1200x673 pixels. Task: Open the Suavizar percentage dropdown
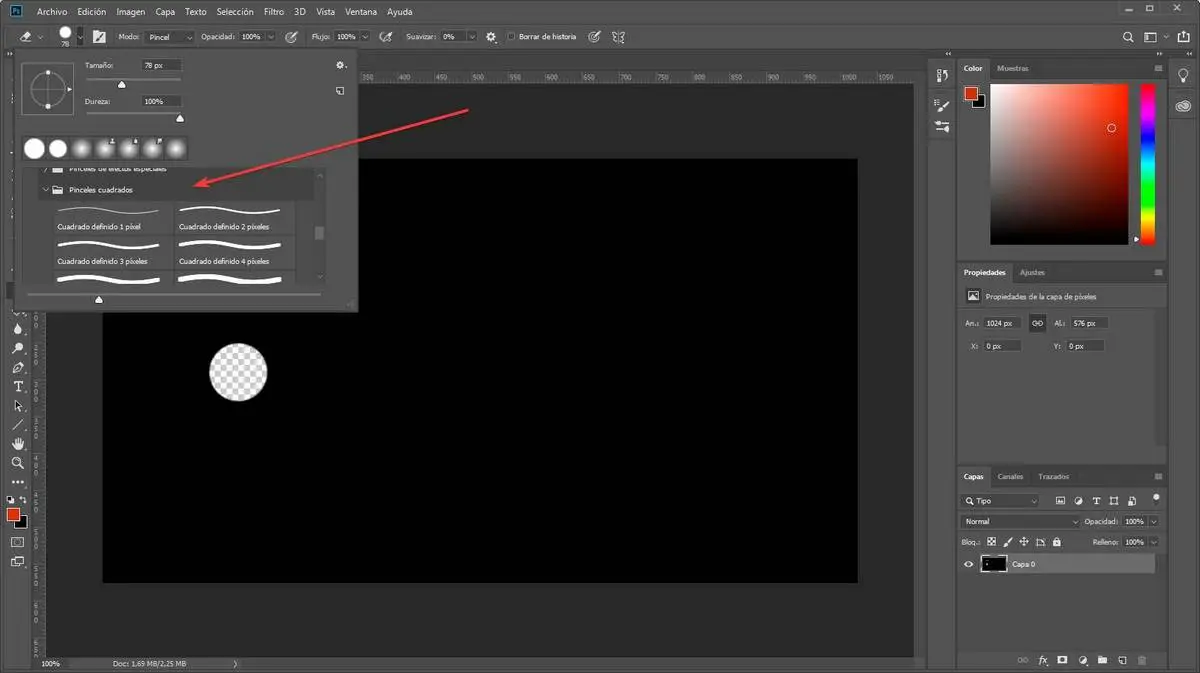(471, 37)
